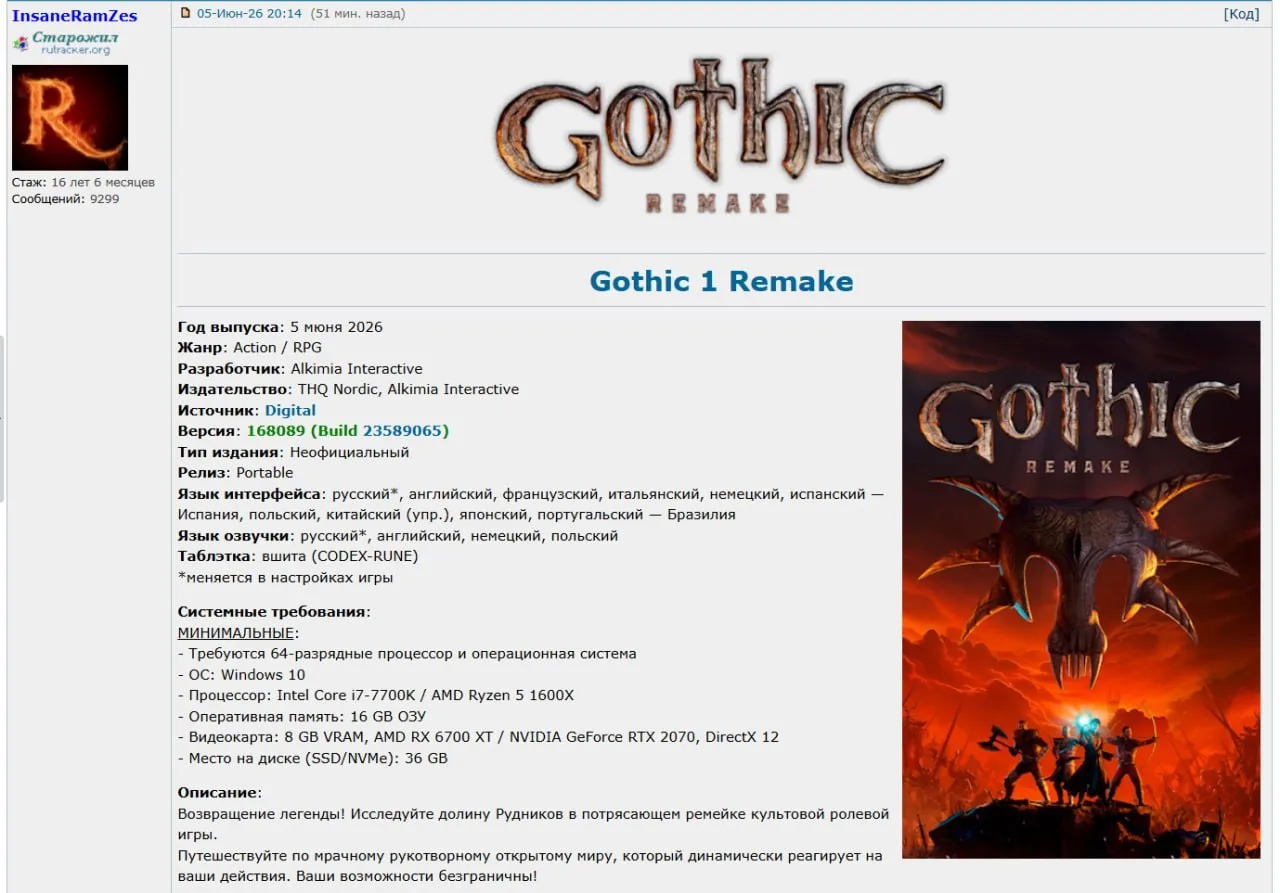Click the small post icon beside the date

[x=185, y=14]
